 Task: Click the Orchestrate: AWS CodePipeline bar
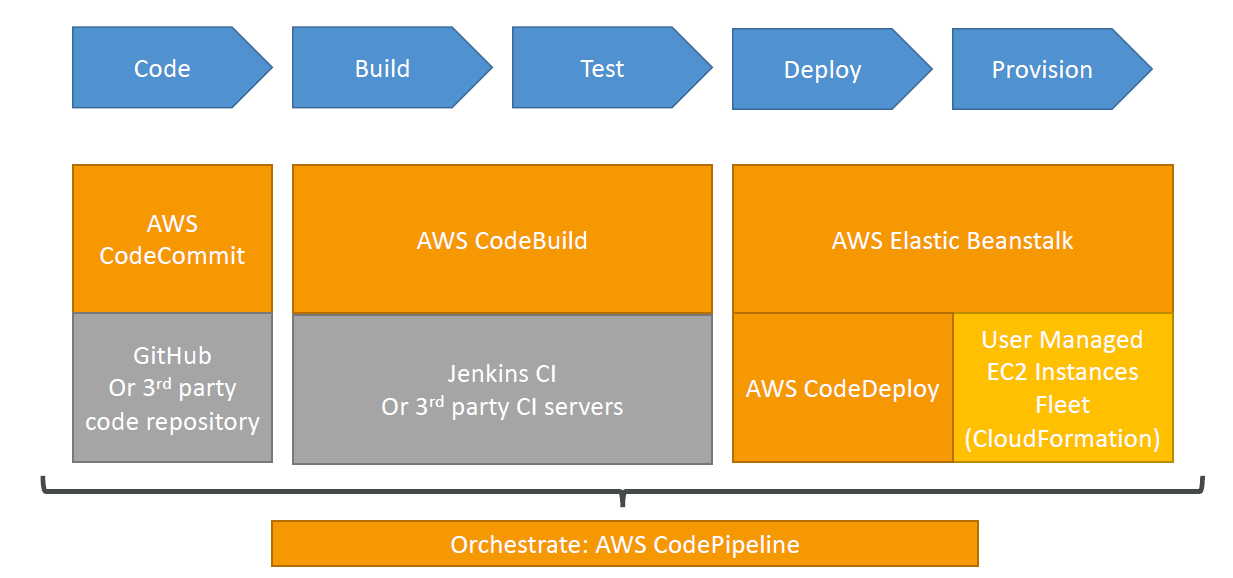(625, 544)
